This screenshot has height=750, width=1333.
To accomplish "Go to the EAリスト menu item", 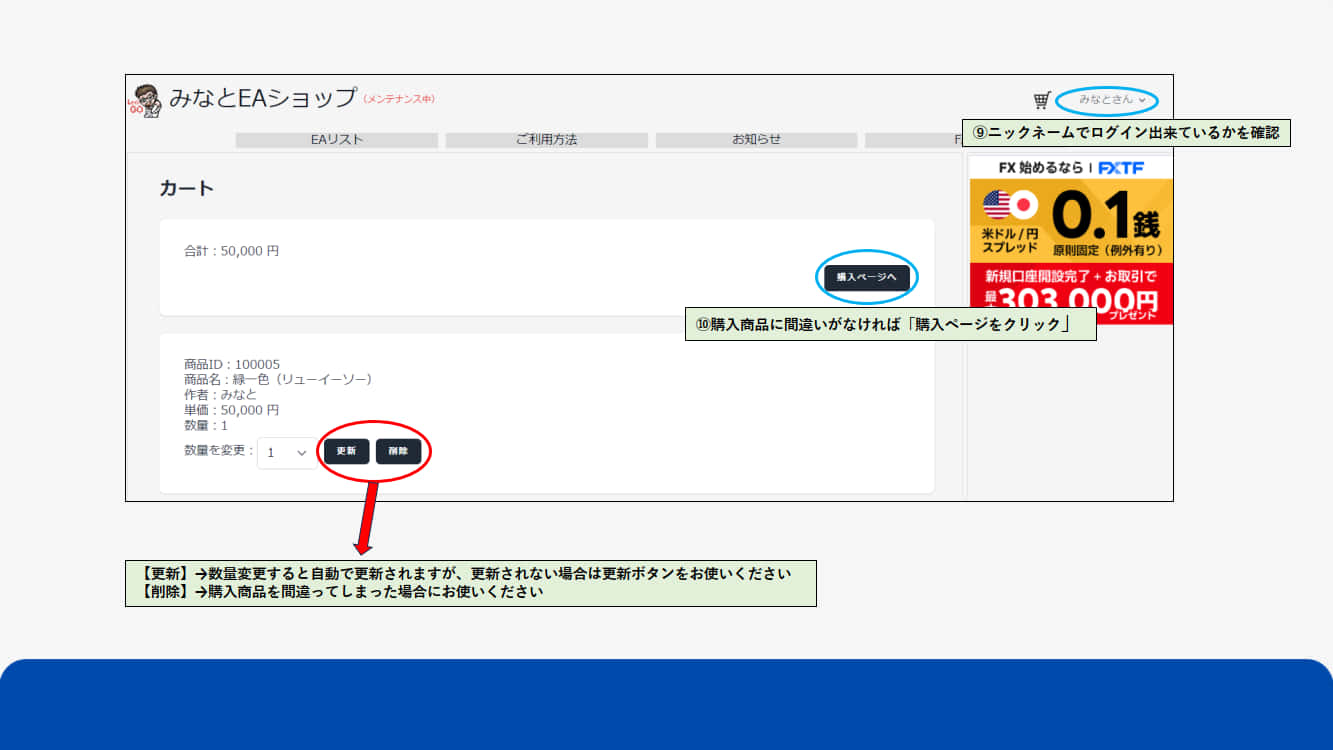I will [x=337, y=140].
